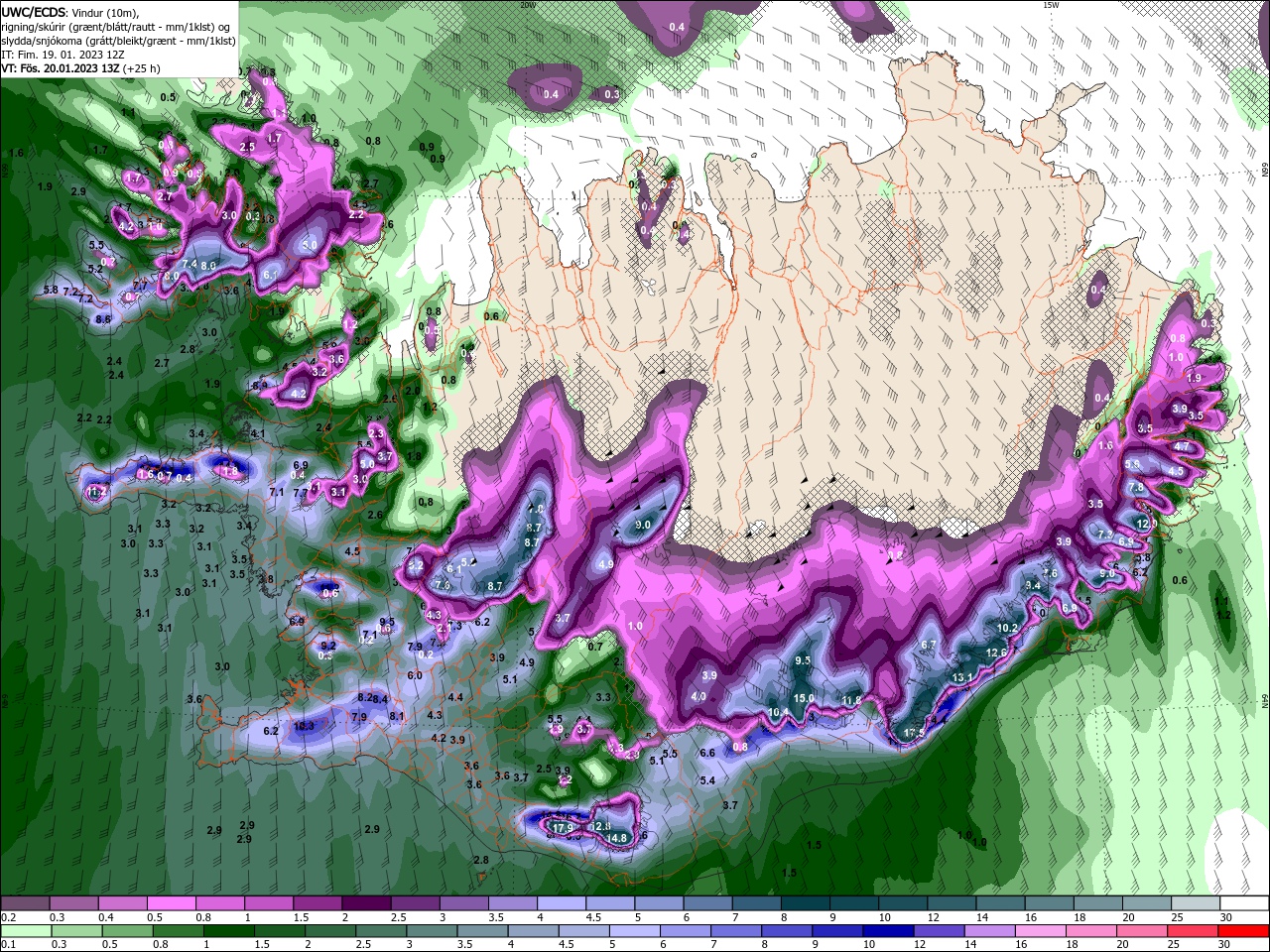Screen dimensions: 1270x952
Task: Select the legend scale label '0.4'
Action: pyautogui.click(x=105, y=918)
